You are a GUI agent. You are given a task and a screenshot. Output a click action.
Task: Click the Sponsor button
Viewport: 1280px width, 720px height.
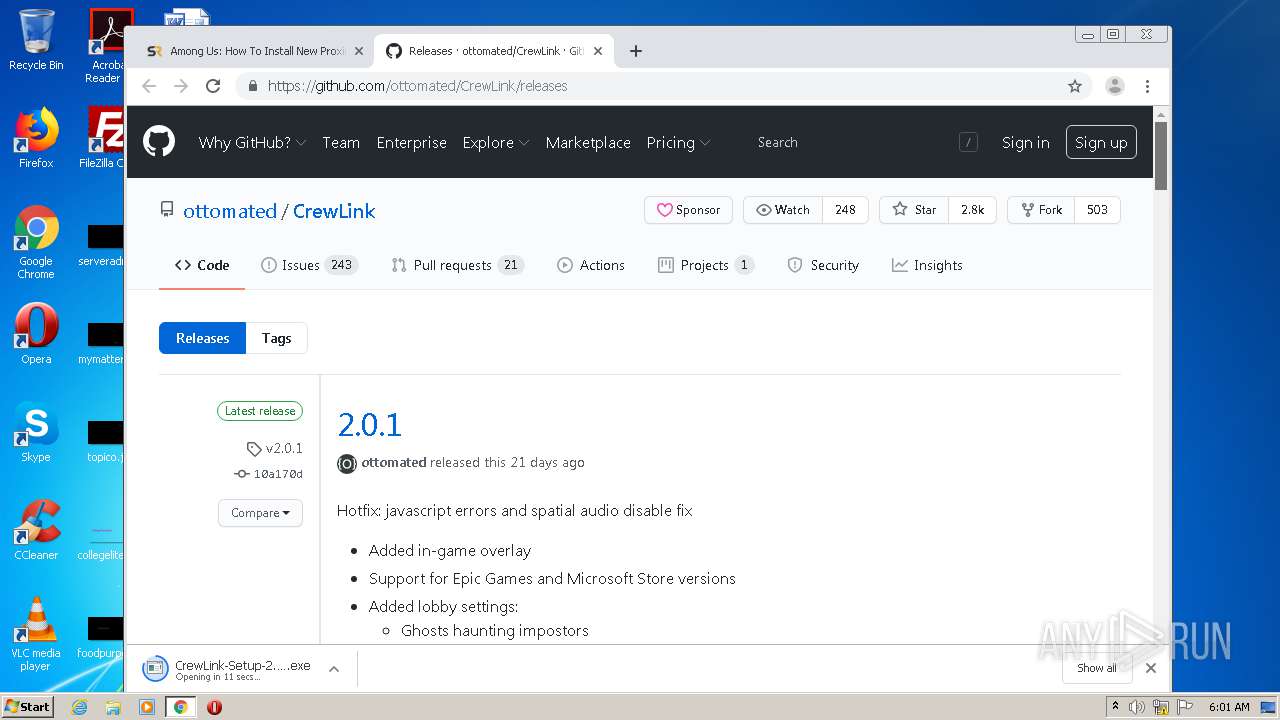tap(688, 210)
